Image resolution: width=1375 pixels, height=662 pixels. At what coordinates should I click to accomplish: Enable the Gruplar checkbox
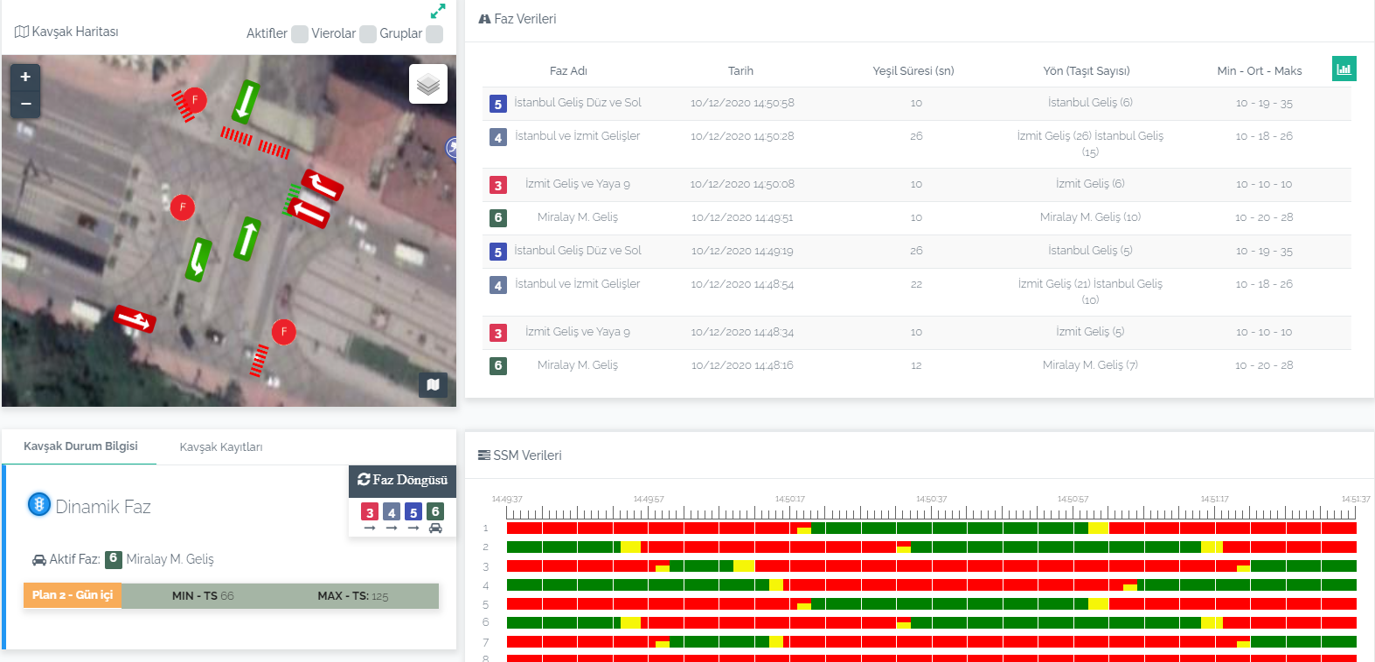tap(434, 34)
